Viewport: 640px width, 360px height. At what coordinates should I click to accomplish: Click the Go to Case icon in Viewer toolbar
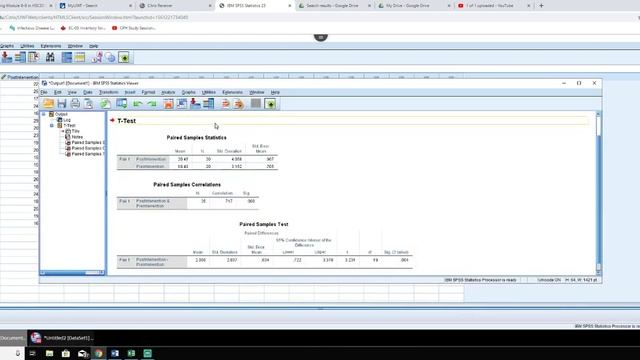[182, 104]
